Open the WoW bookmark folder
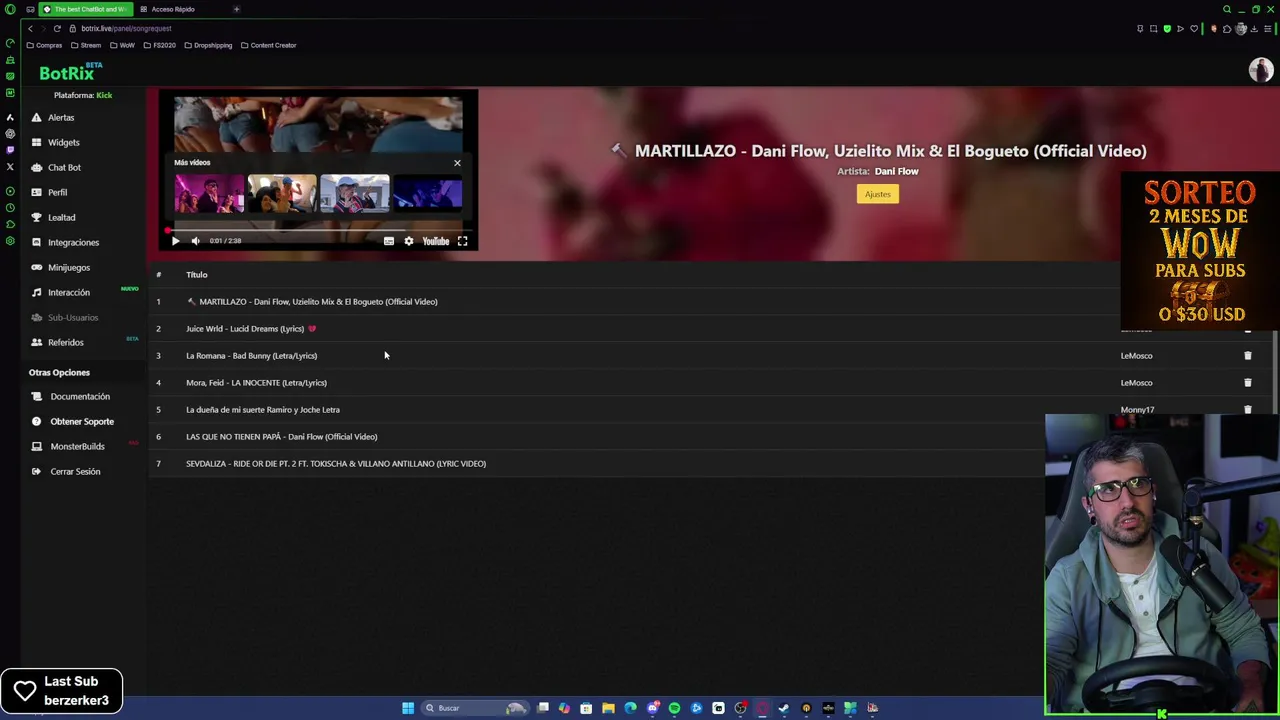The image size is (1280, 720). [x=122, y=45]
